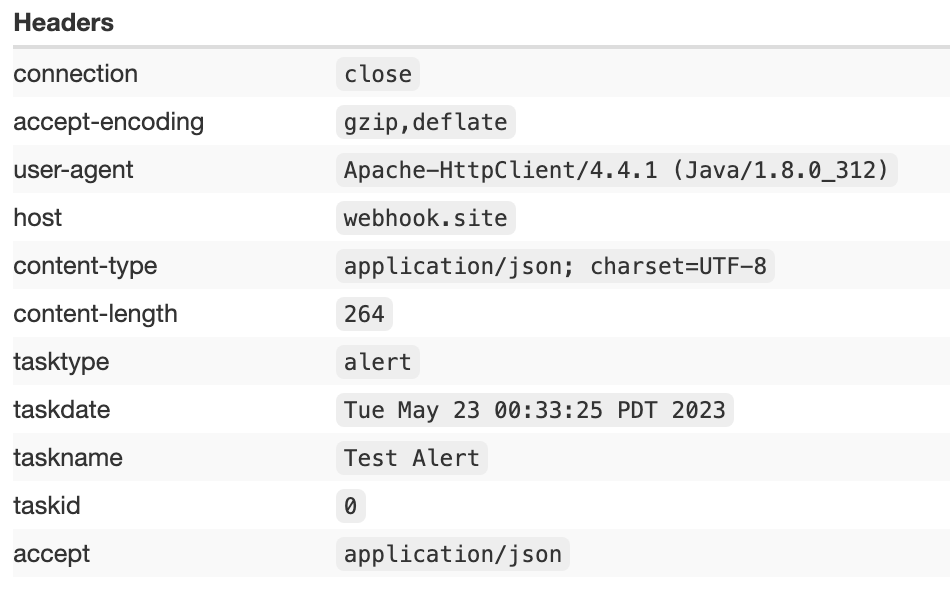Viewport: 950px width, 596px height.
Task: Select the tasktype header label
Action: pyautogui.click(x=61, y=362)
